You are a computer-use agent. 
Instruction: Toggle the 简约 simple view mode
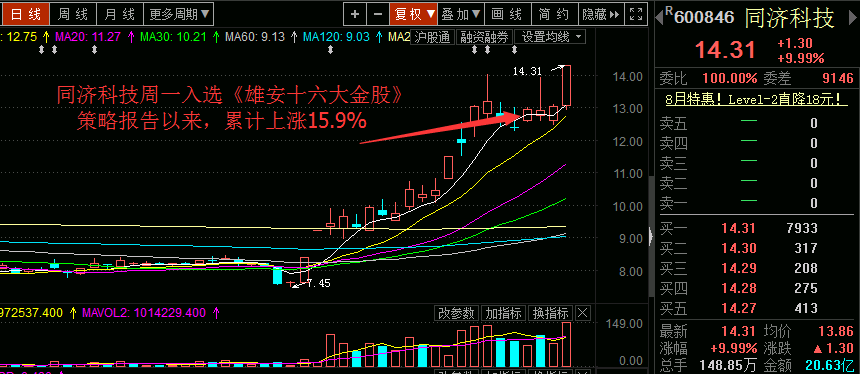point(553,14)
